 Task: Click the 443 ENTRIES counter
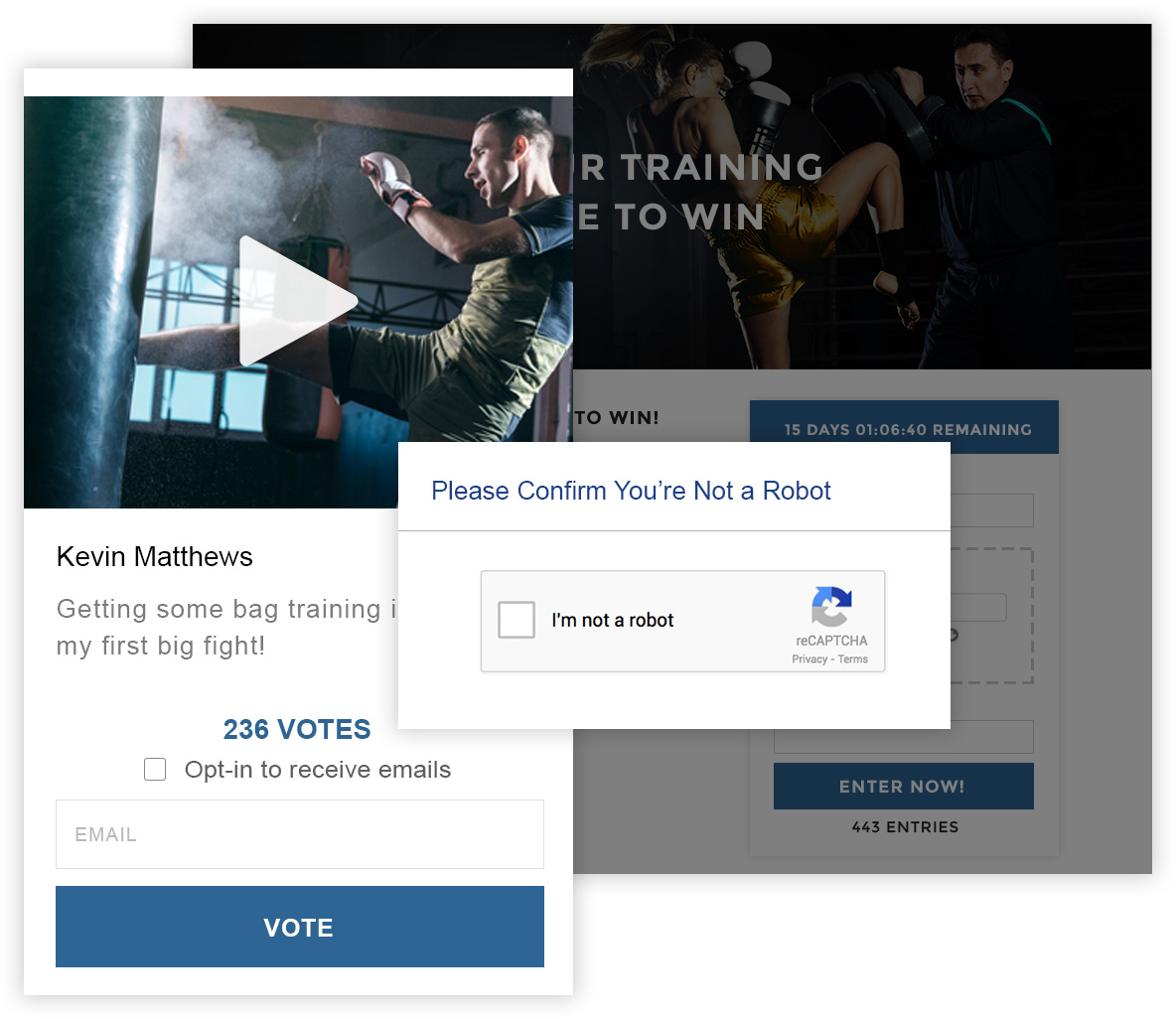coord(905,827)
